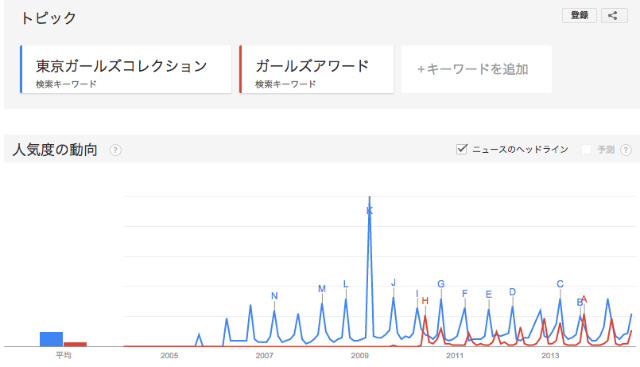Viewport: 640px width, 367px height.
Task: Click the share icon button
Action: click(614, 16)
